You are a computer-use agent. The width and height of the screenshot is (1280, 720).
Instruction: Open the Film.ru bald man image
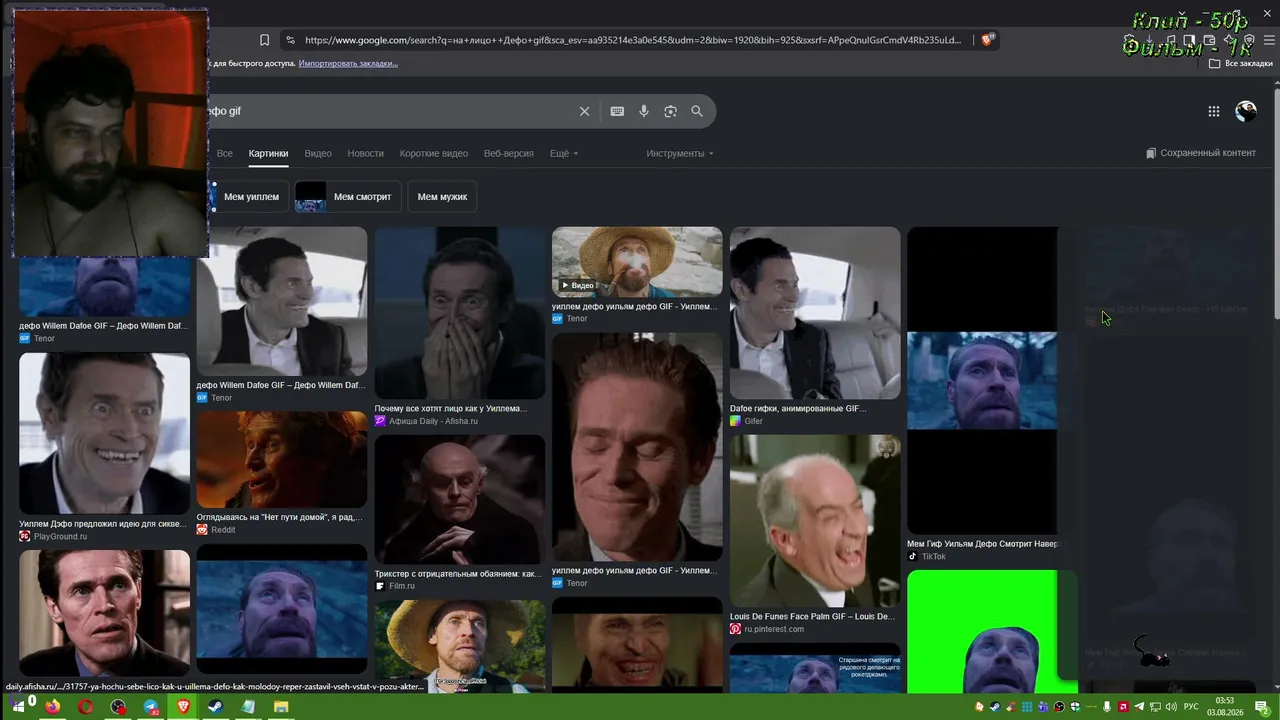pyautogui.click(x=460, y=500)
